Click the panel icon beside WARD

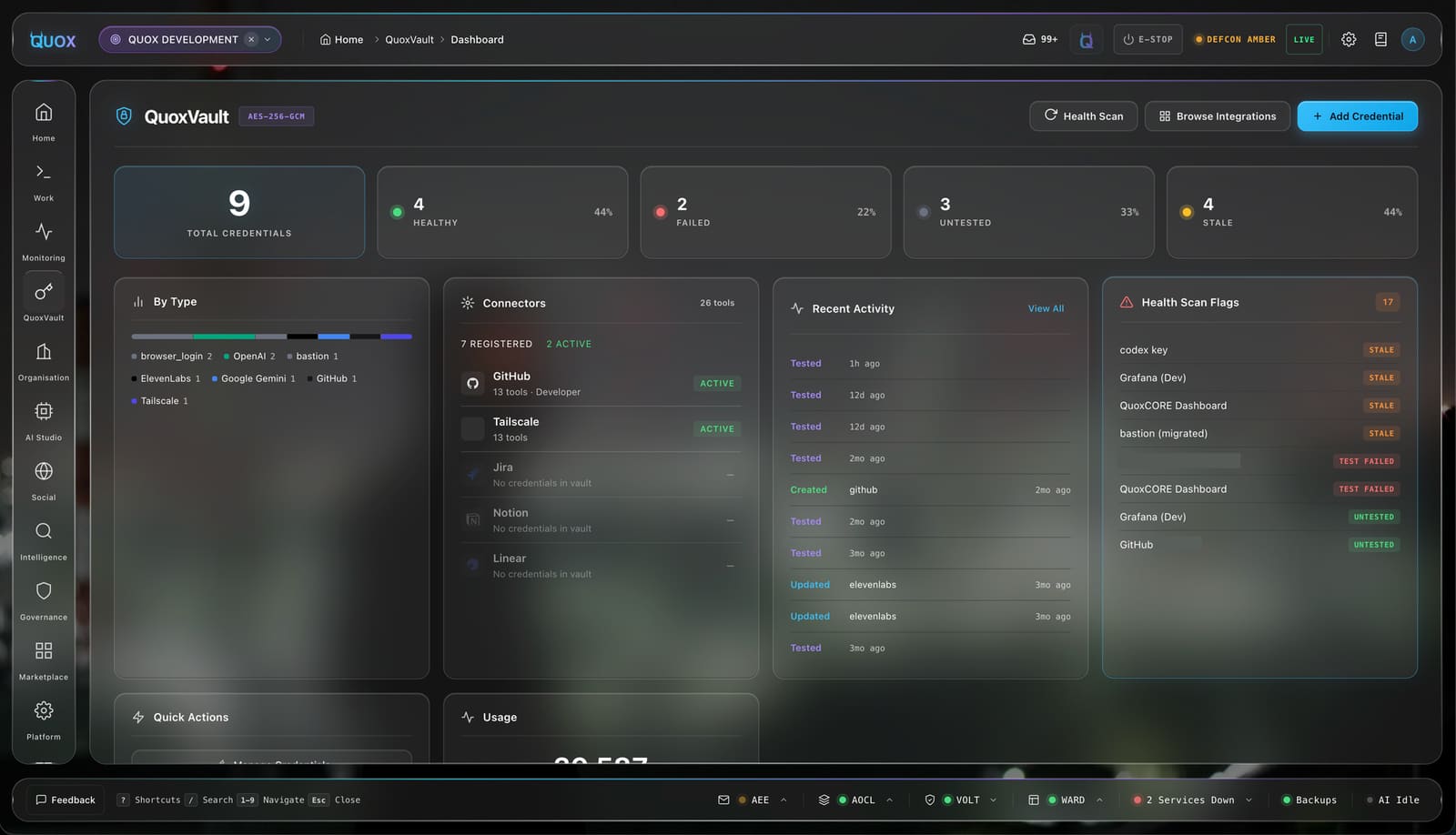[x=1034, y=800]
